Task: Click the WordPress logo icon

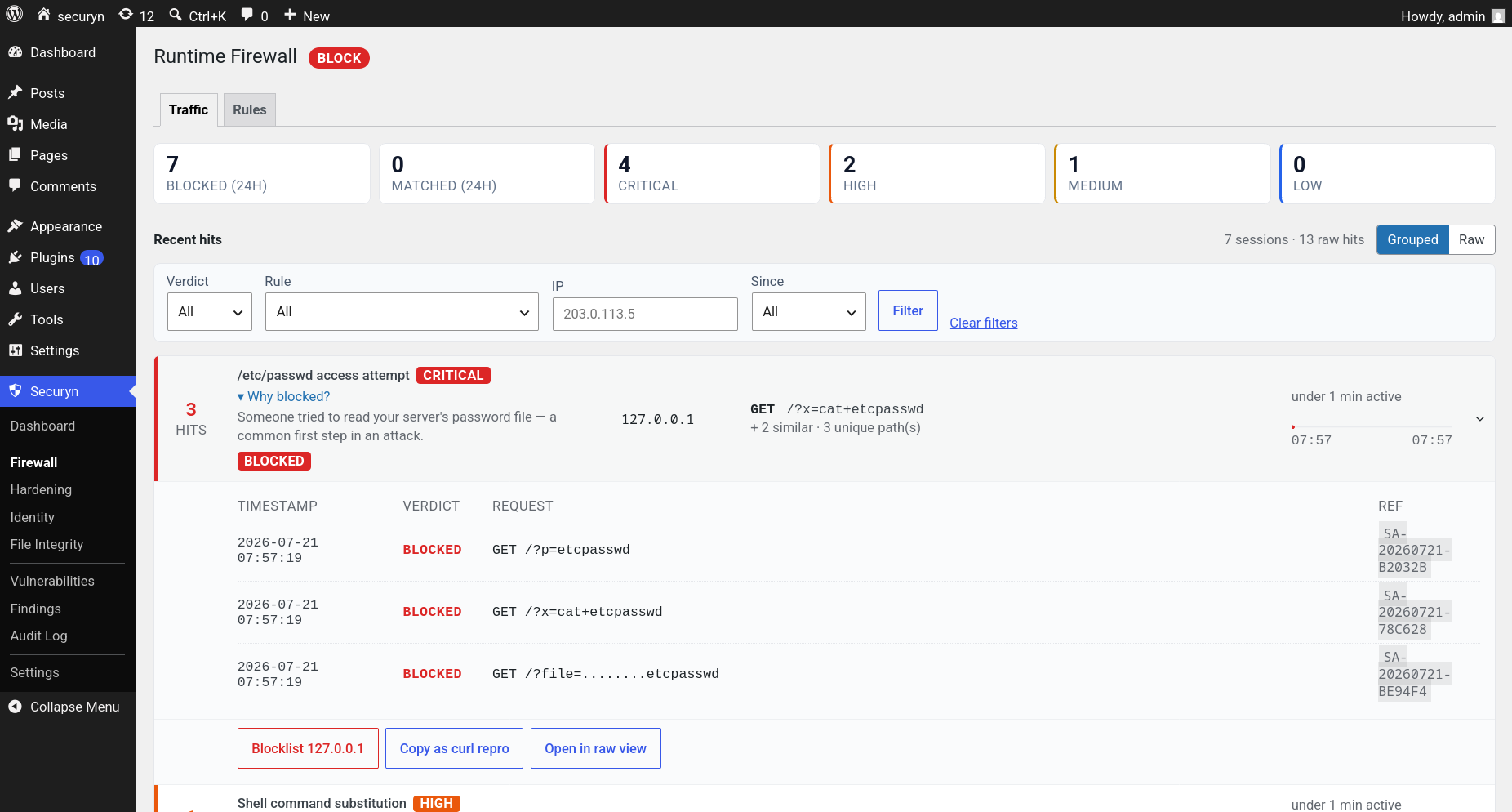Action: (15, 15)
